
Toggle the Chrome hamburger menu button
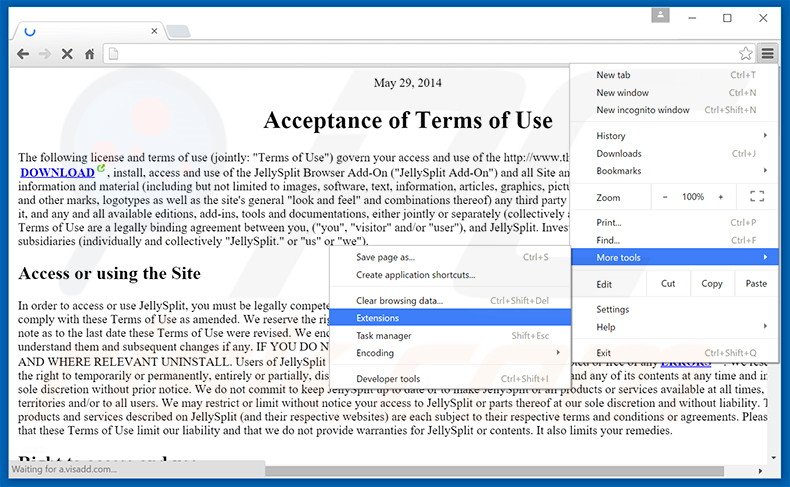point(767,53)
